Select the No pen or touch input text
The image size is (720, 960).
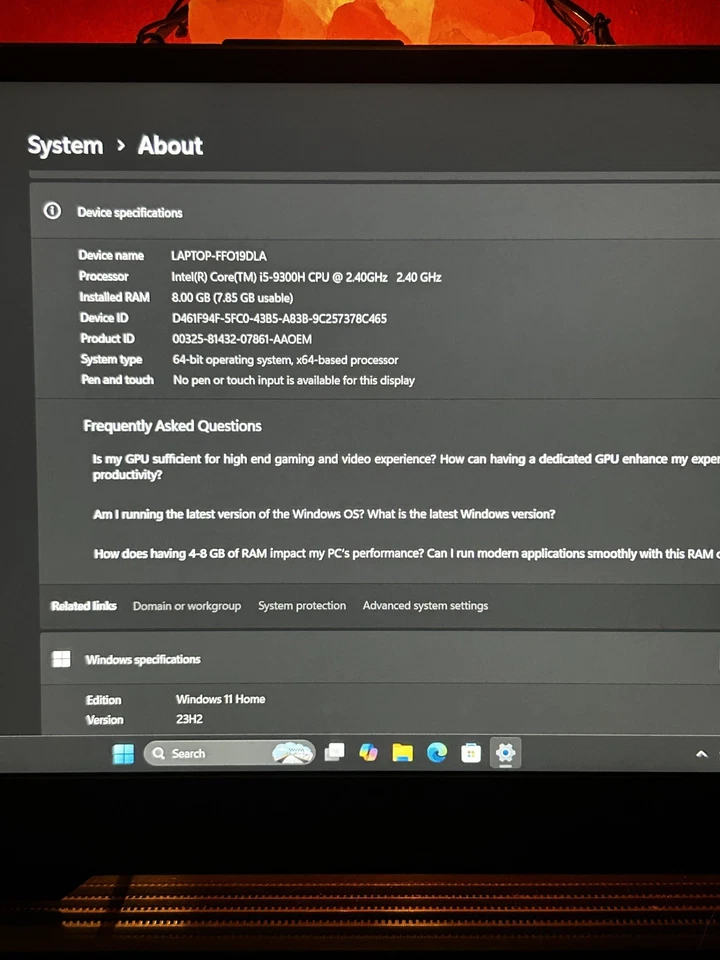(294, 380)
